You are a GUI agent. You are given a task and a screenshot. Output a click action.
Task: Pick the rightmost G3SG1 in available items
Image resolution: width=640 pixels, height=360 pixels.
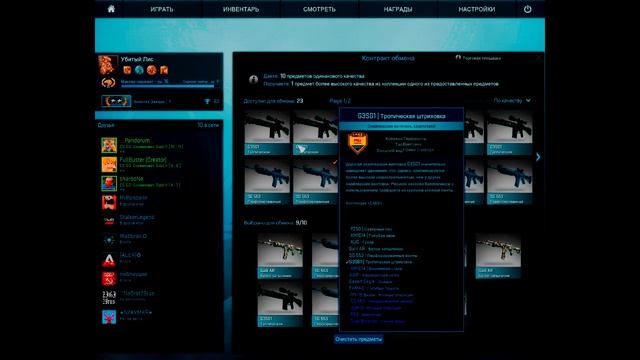click(509, 133)
